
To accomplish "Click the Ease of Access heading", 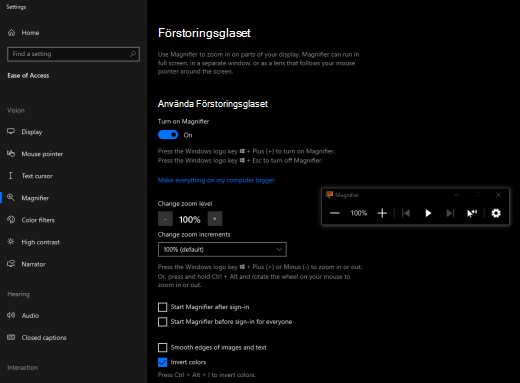I will pyautogui.click(x=28, y=76).
